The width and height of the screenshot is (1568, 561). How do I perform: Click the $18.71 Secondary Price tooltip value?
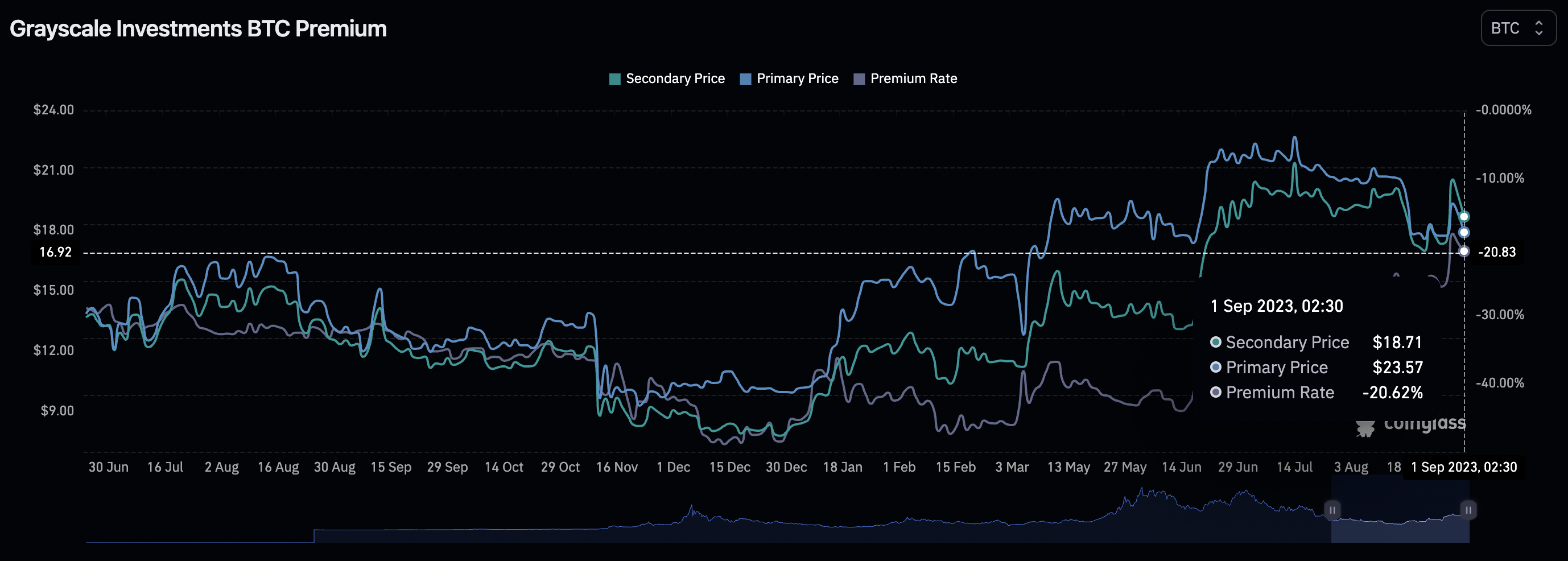point(1397,343)
